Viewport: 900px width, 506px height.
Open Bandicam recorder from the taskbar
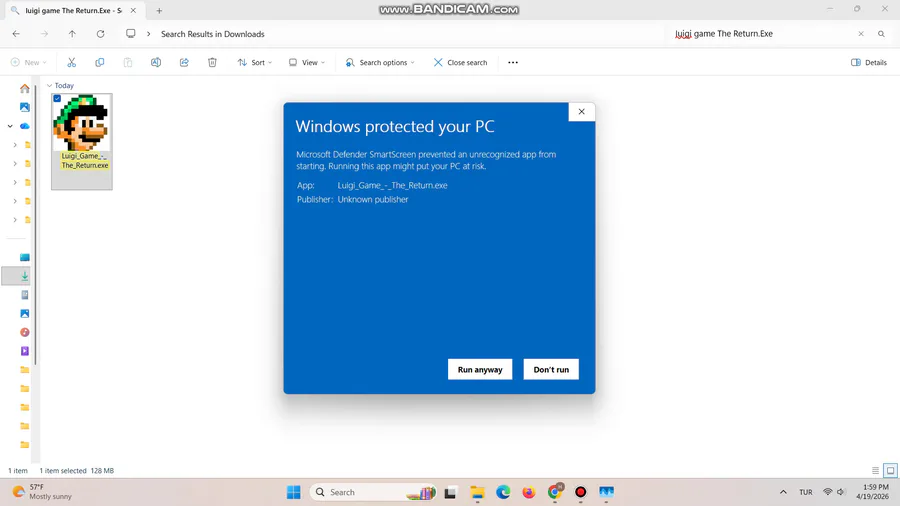pos(580,492)
